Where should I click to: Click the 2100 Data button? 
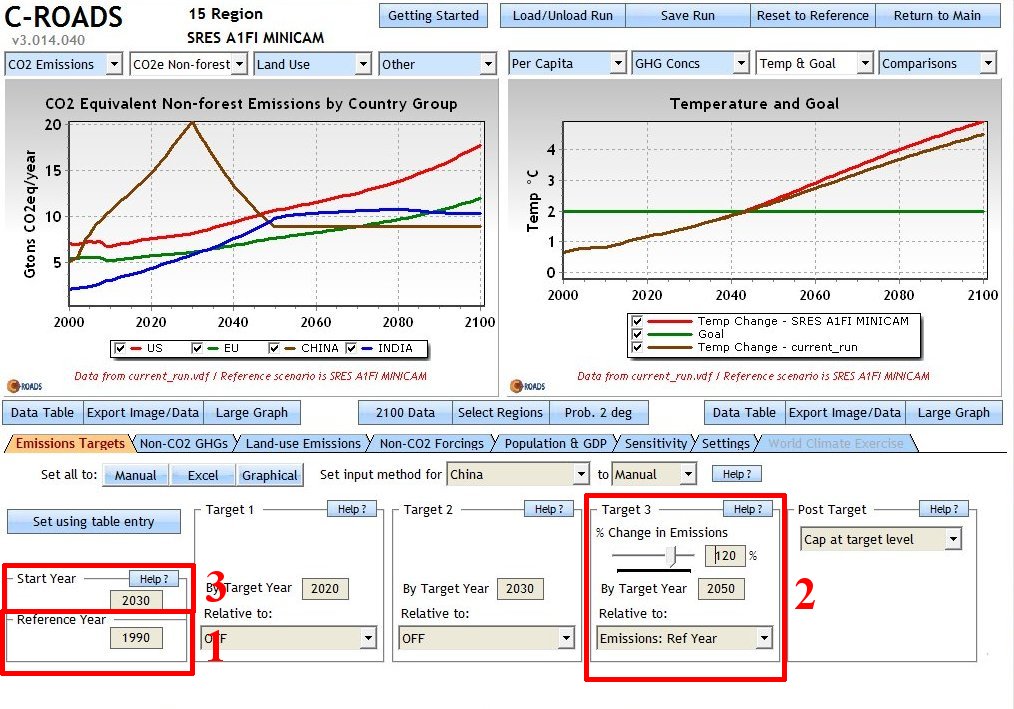(405, 413)
